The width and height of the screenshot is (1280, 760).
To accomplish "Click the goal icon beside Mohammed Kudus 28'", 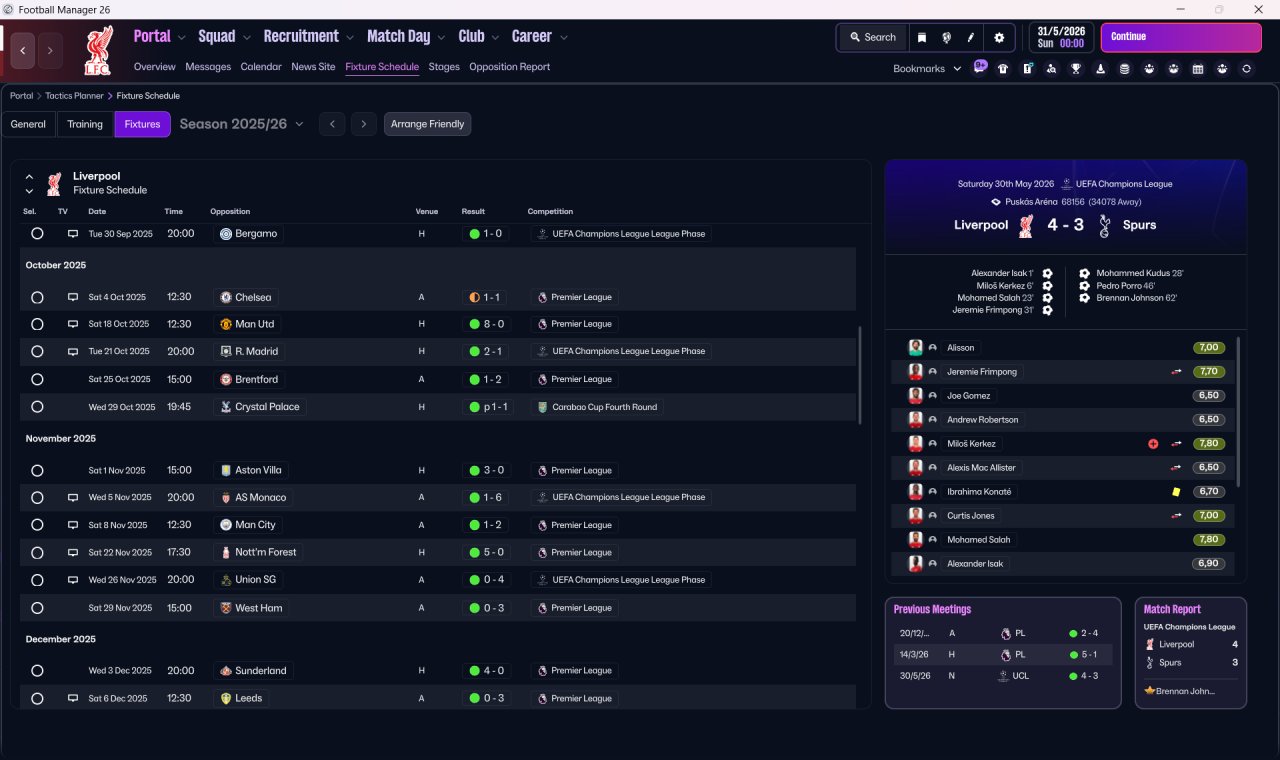I will [1084, 273].
